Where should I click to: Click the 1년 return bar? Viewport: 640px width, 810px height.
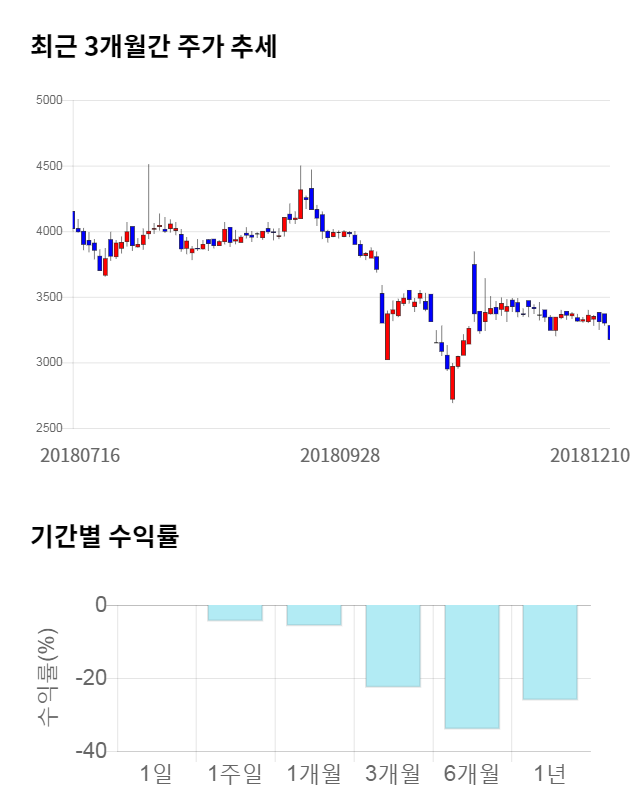[550, 652]
